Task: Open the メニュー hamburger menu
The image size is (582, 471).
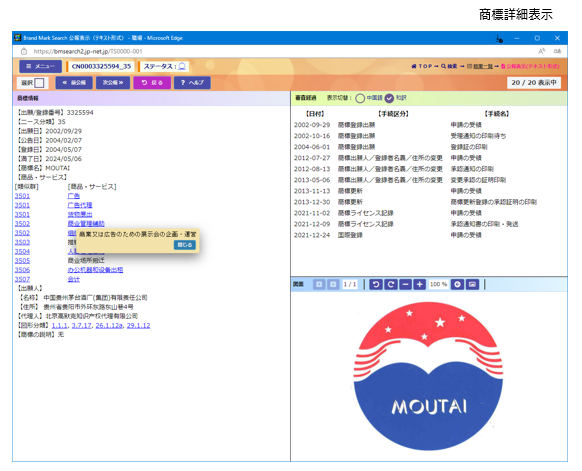Action: coord(41,66)
